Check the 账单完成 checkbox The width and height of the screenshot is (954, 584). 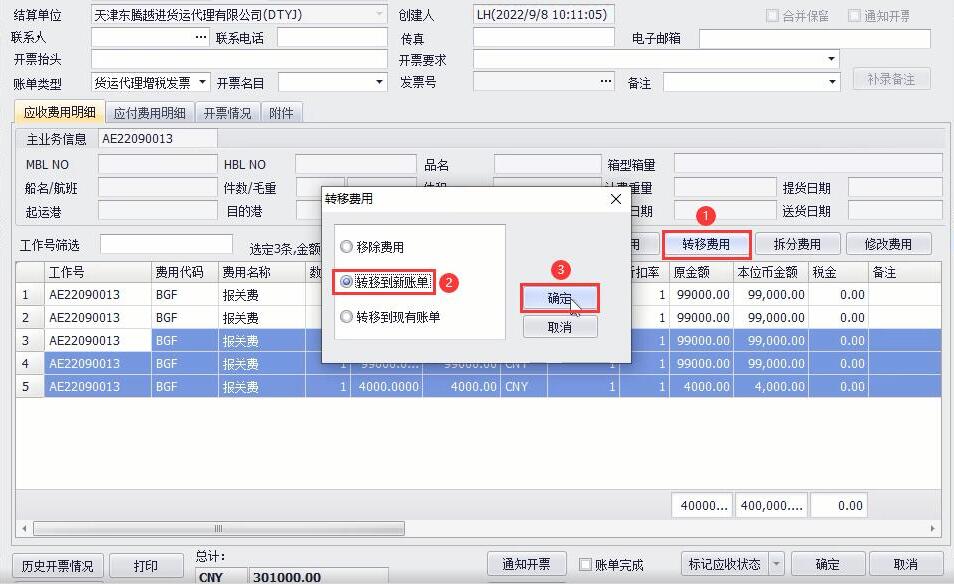[x=586, y=565]
